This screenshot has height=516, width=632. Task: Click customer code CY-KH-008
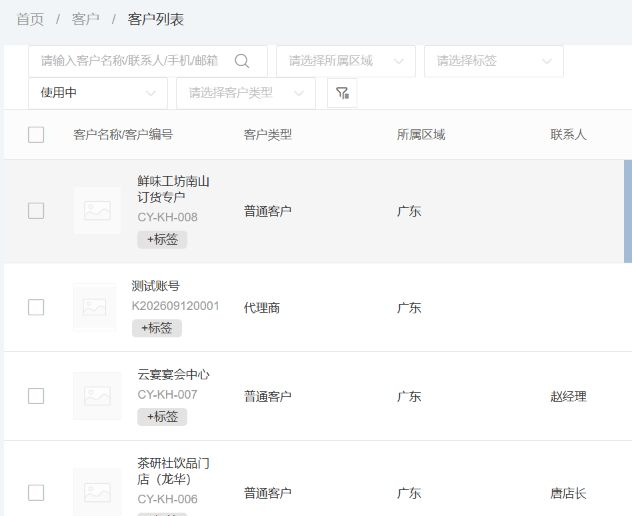[167, 217]
